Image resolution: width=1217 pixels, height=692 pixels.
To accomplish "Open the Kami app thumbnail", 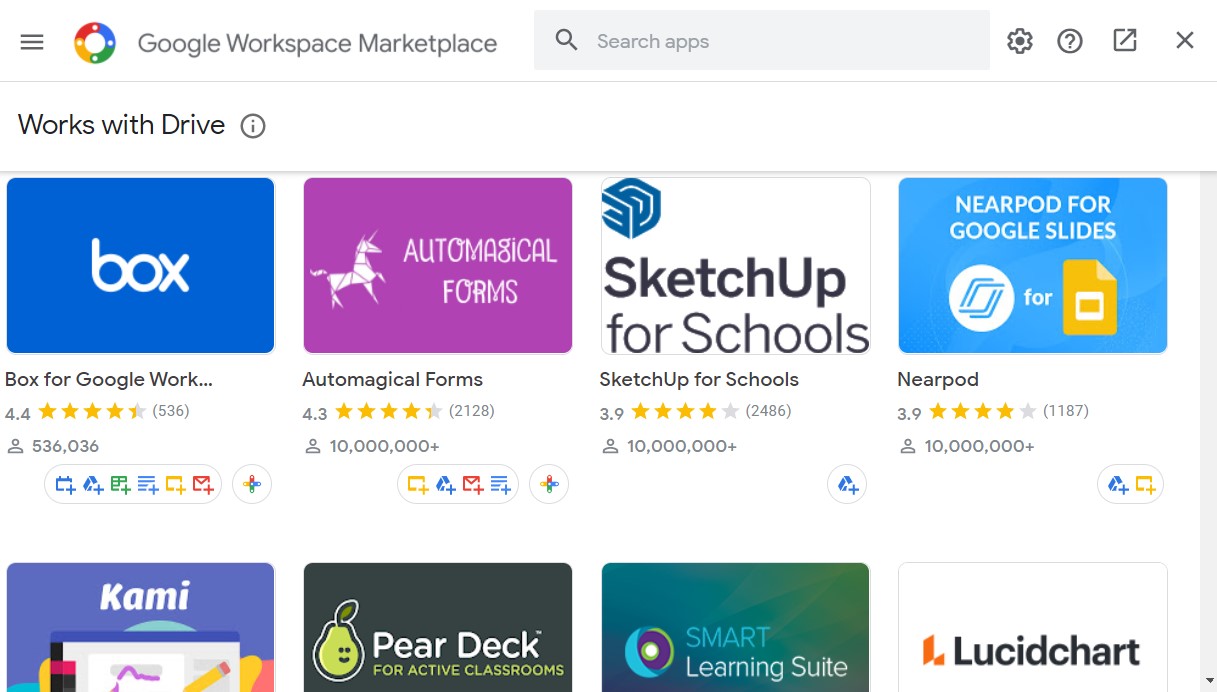I will (140, 627).
